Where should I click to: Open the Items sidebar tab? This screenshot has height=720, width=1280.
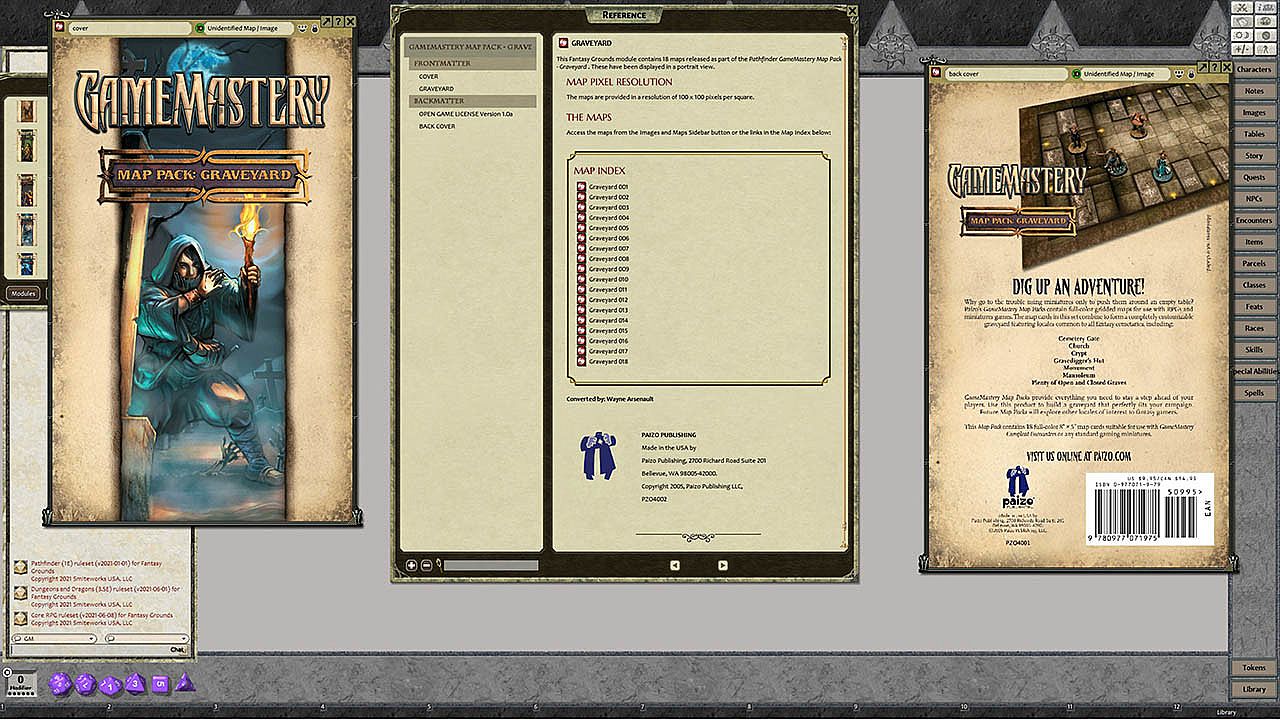pyautogui.click(x=1254, y=242)
